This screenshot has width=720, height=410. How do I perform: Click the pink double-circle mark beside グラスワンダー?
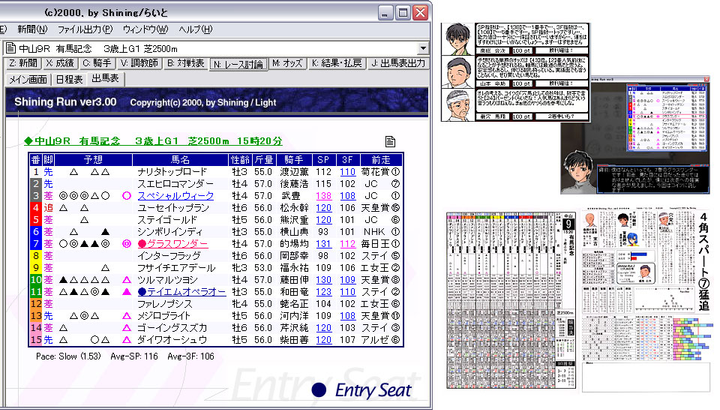click(x=127, y=244)
